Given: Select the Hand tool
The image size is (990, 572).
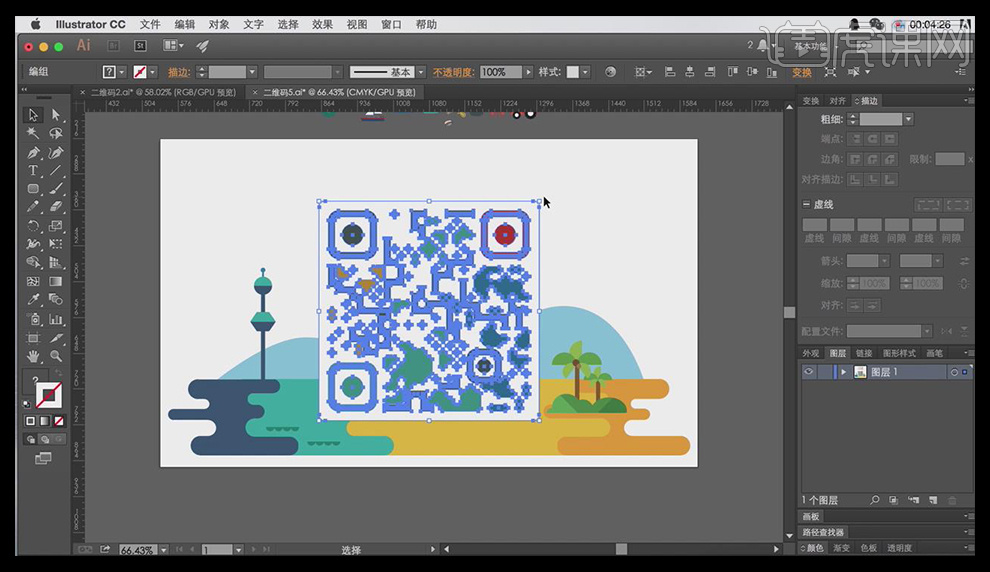Looking at the screenshot, I should [x=34, y=356].
